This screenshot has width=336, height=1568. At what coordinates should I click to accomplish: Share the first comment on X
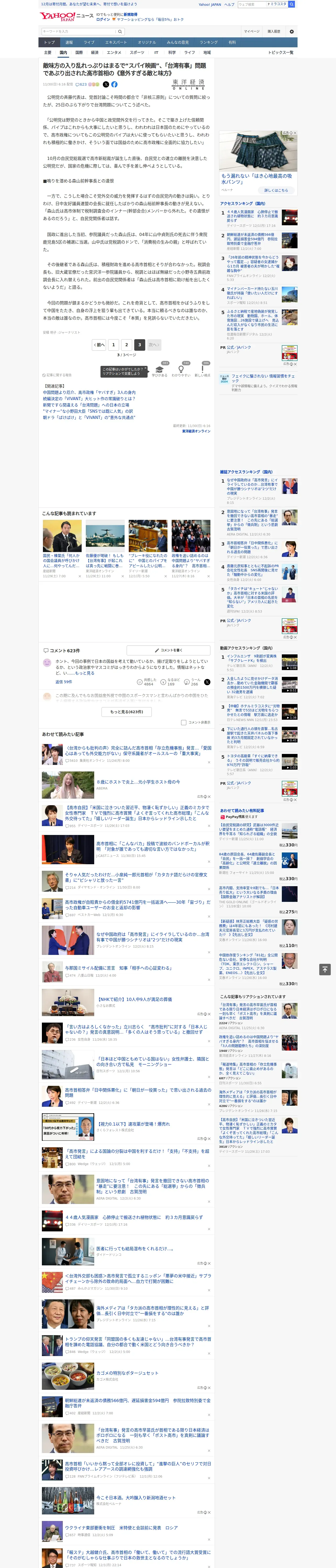pos(207,682)
